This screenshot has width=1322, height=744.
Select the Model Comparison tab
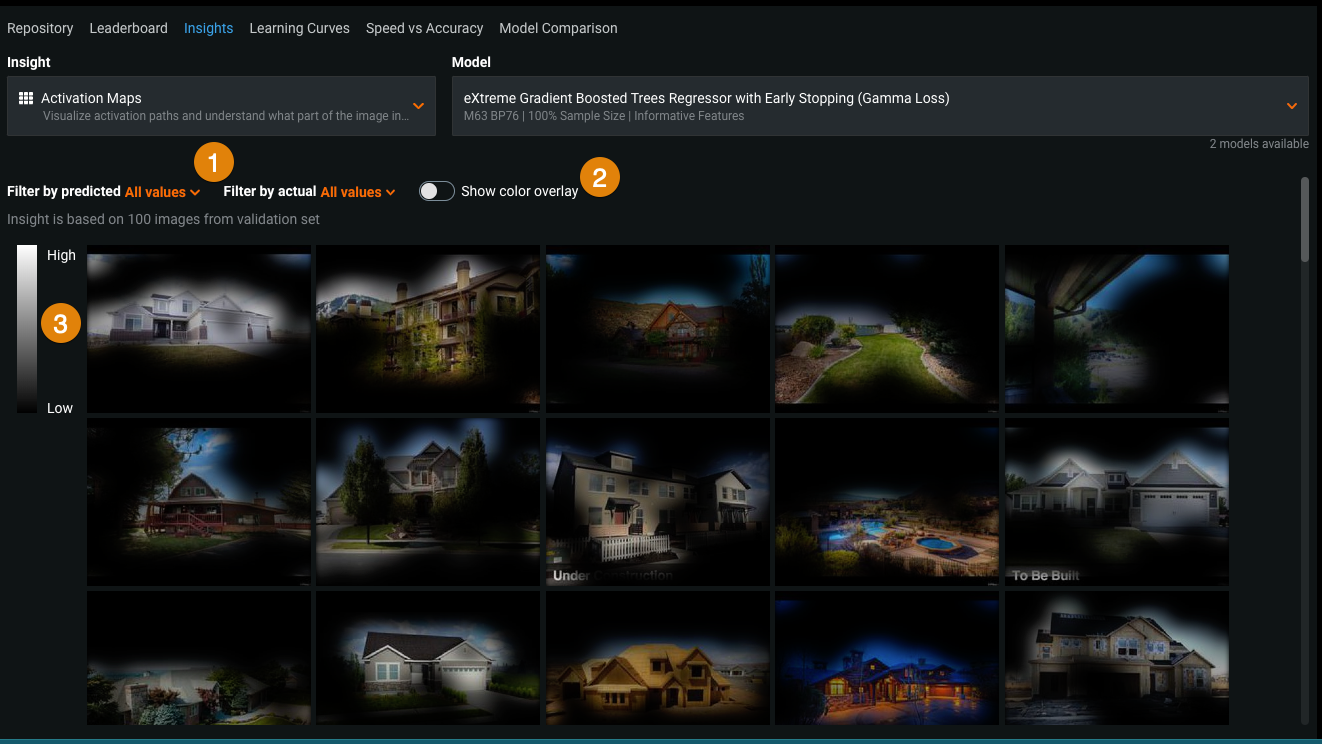(x=558, y=28)
